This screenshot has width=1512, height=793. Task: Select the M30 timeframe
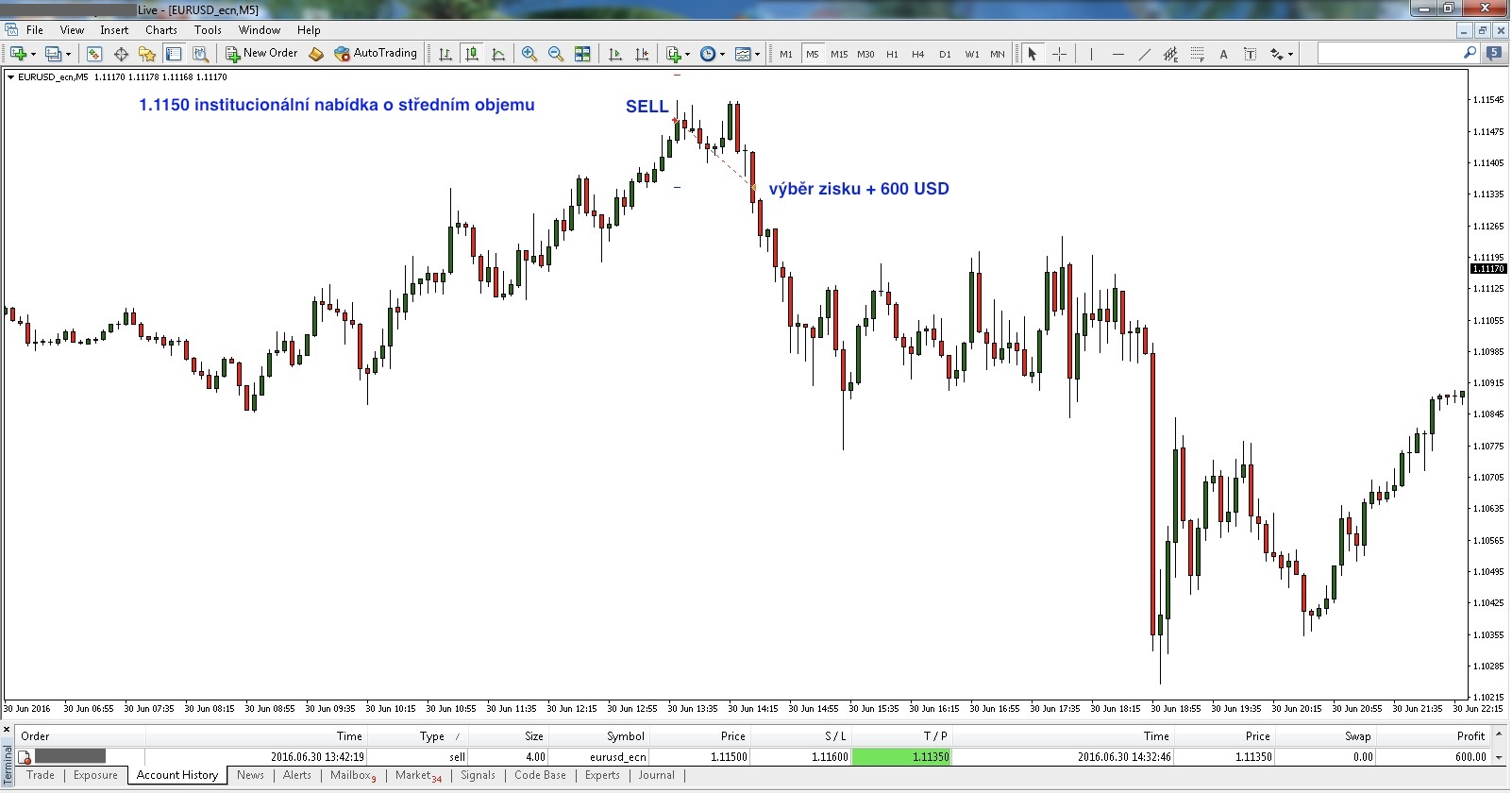[x=865, y=54]
